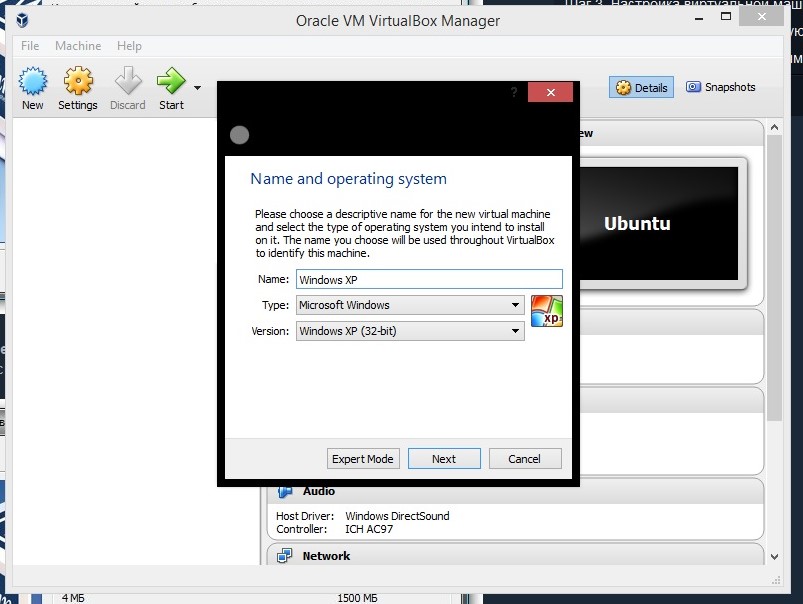The image size is (803, 604).
Task: Click the details pane scroll-down arrow
Action: (774, 557)
